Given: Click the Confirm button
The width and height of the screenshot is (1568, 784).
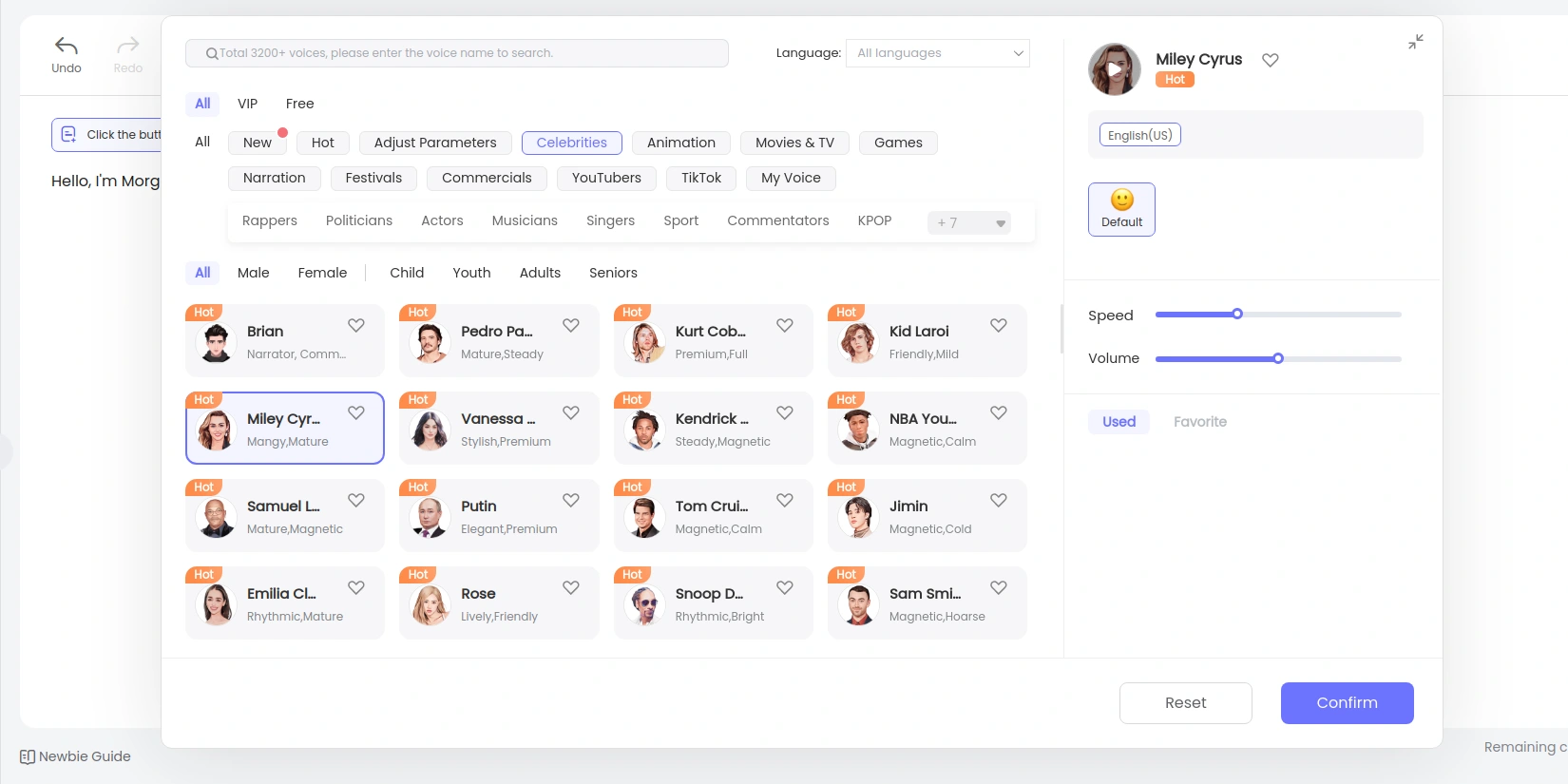Looking at the screenshot, I should coord(1347,703).
